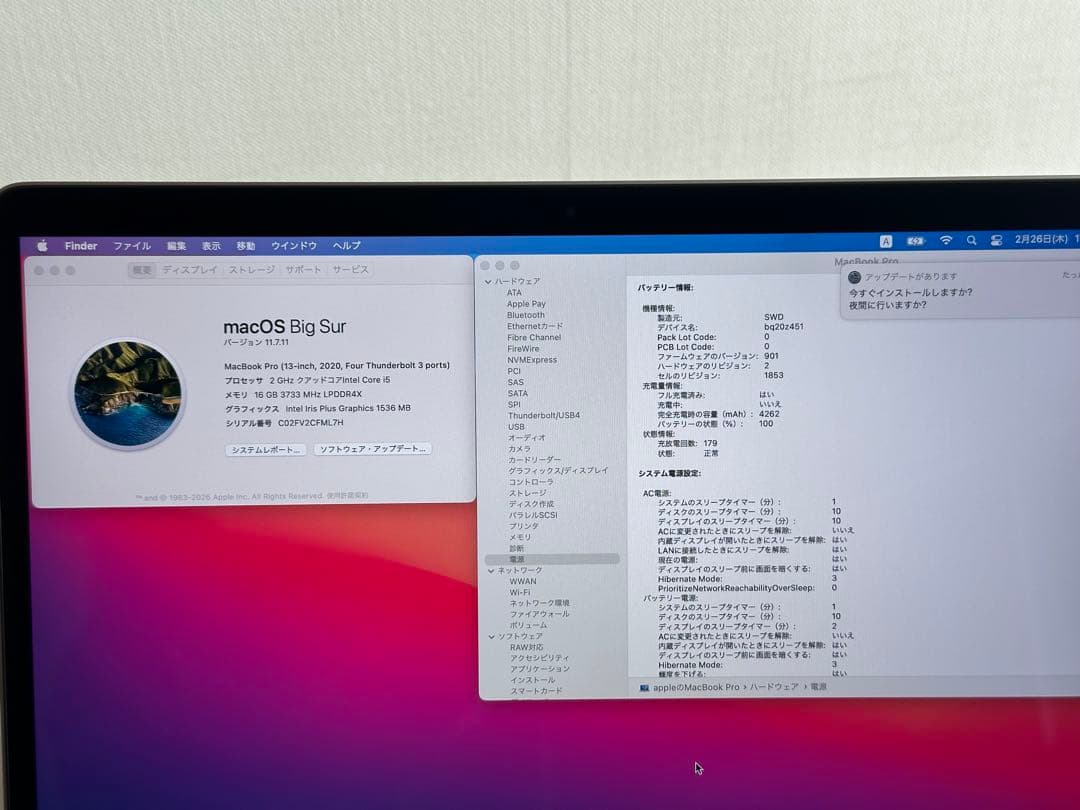Select NVMExpress in the sidebar
The width and height of the screenshot is (1080, 810).
532,360
